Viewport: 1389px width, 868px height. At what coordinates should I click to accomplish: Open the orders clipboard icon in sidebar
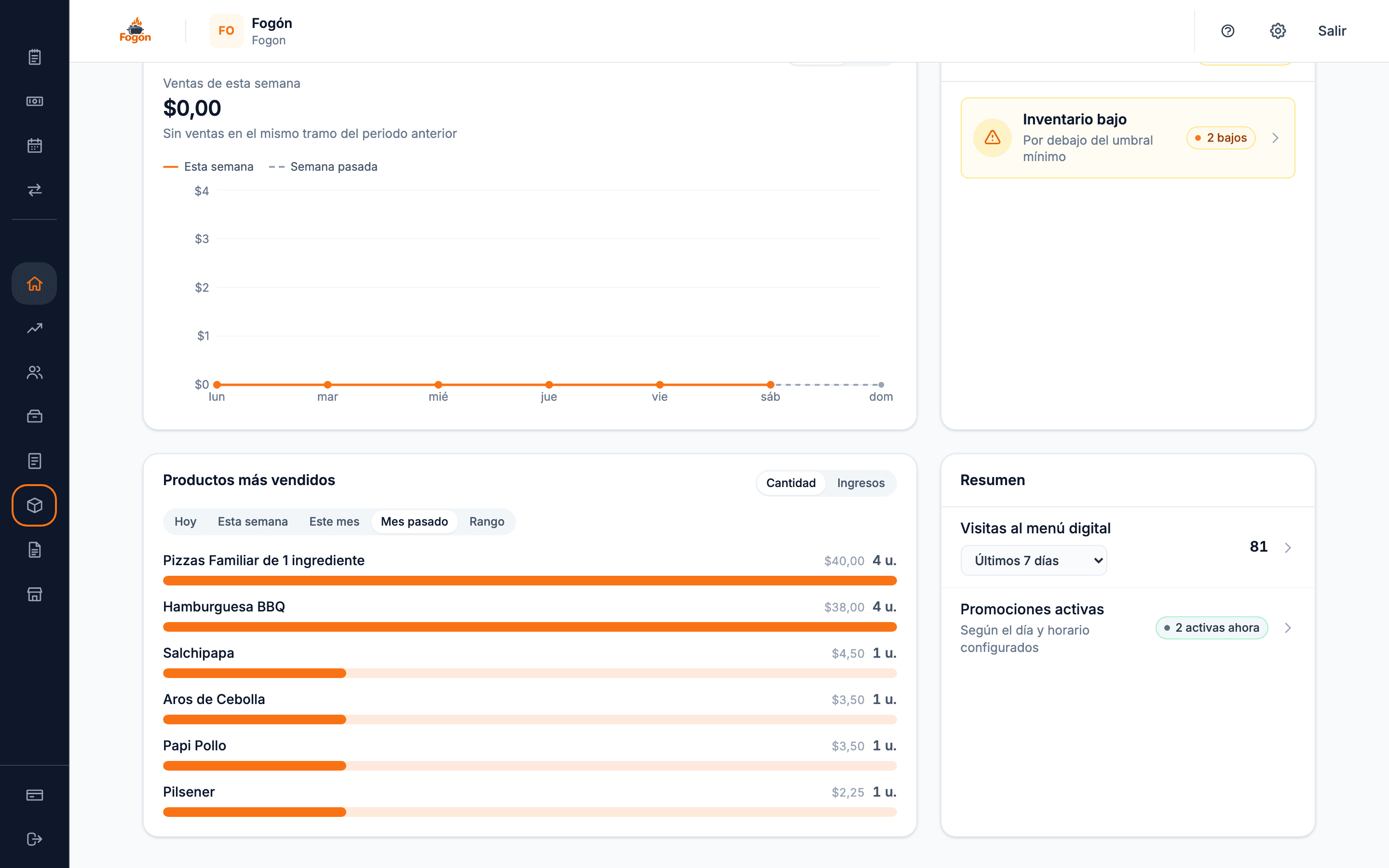pyautogui.click(x=34, y=57)
